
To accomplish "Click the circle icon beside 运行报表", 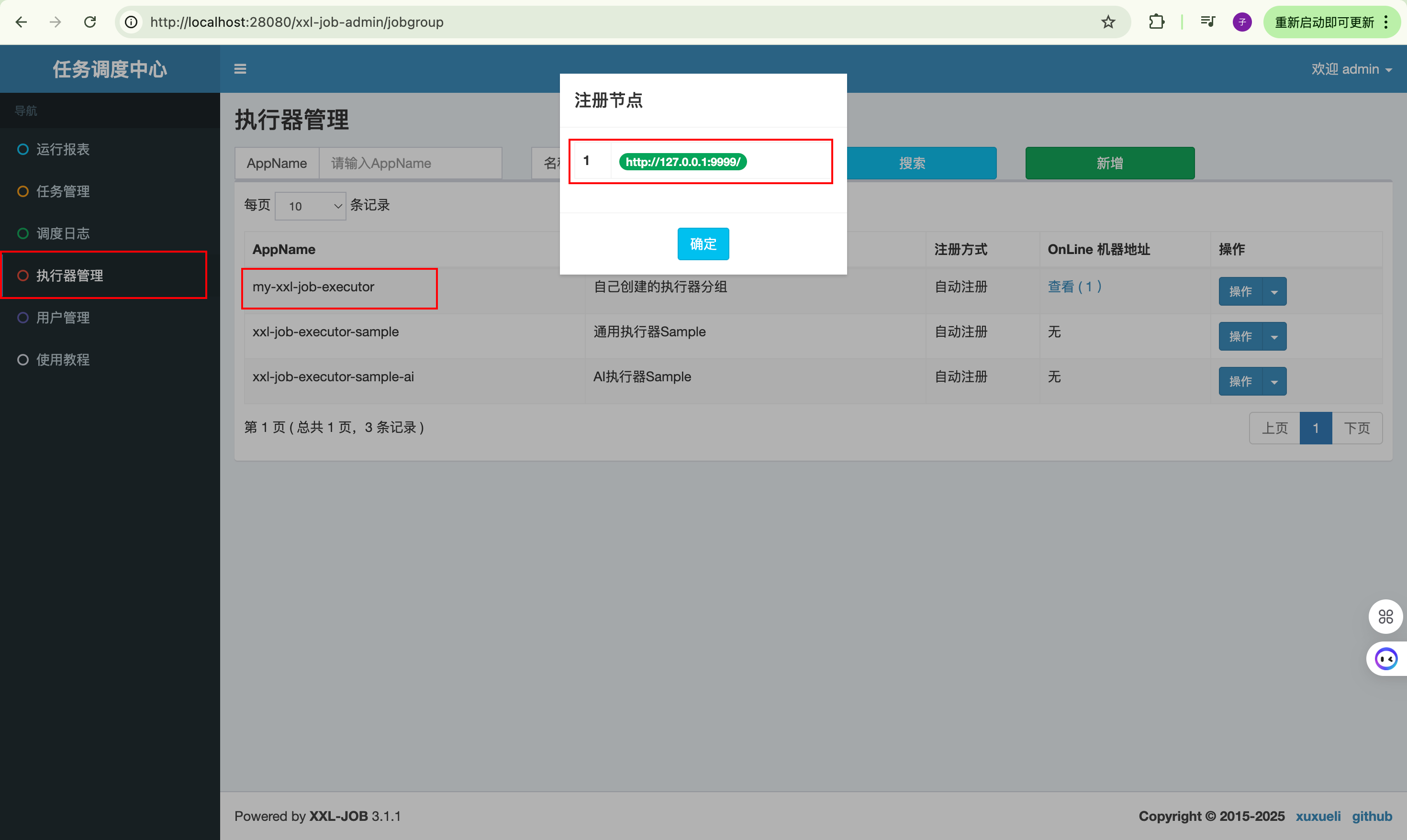I will coord(22,149).
